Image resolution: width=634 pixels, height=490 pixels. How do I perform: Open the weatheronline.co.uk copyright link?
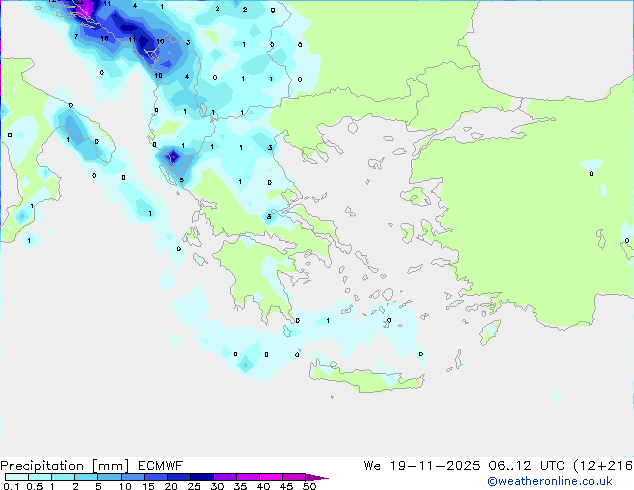(x=550, y=481)
